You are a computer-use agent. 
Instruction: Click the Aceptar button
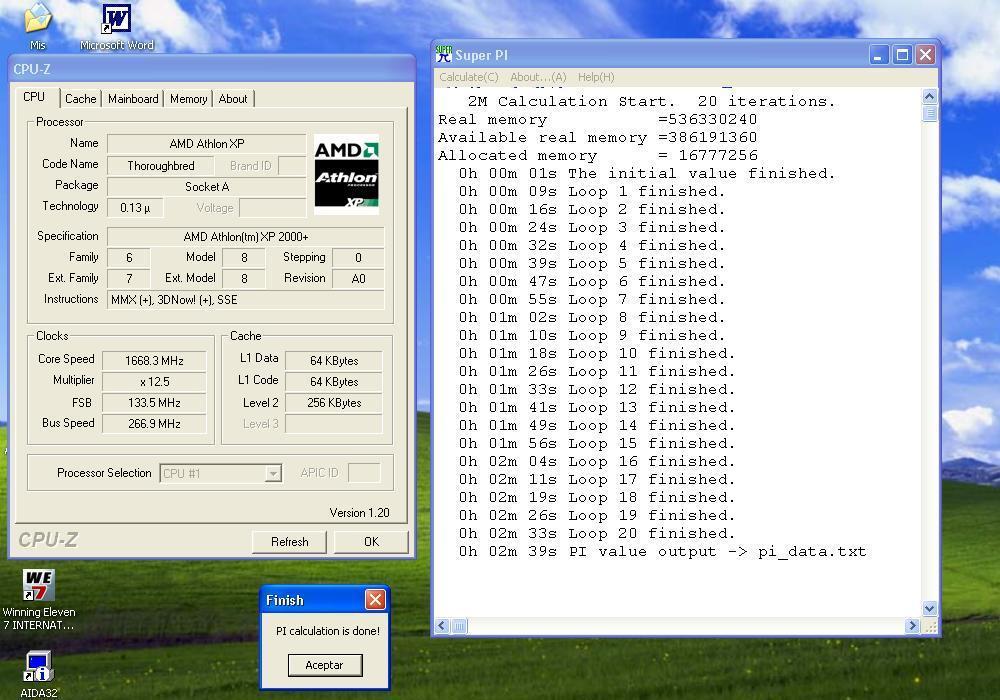[324, 665]
